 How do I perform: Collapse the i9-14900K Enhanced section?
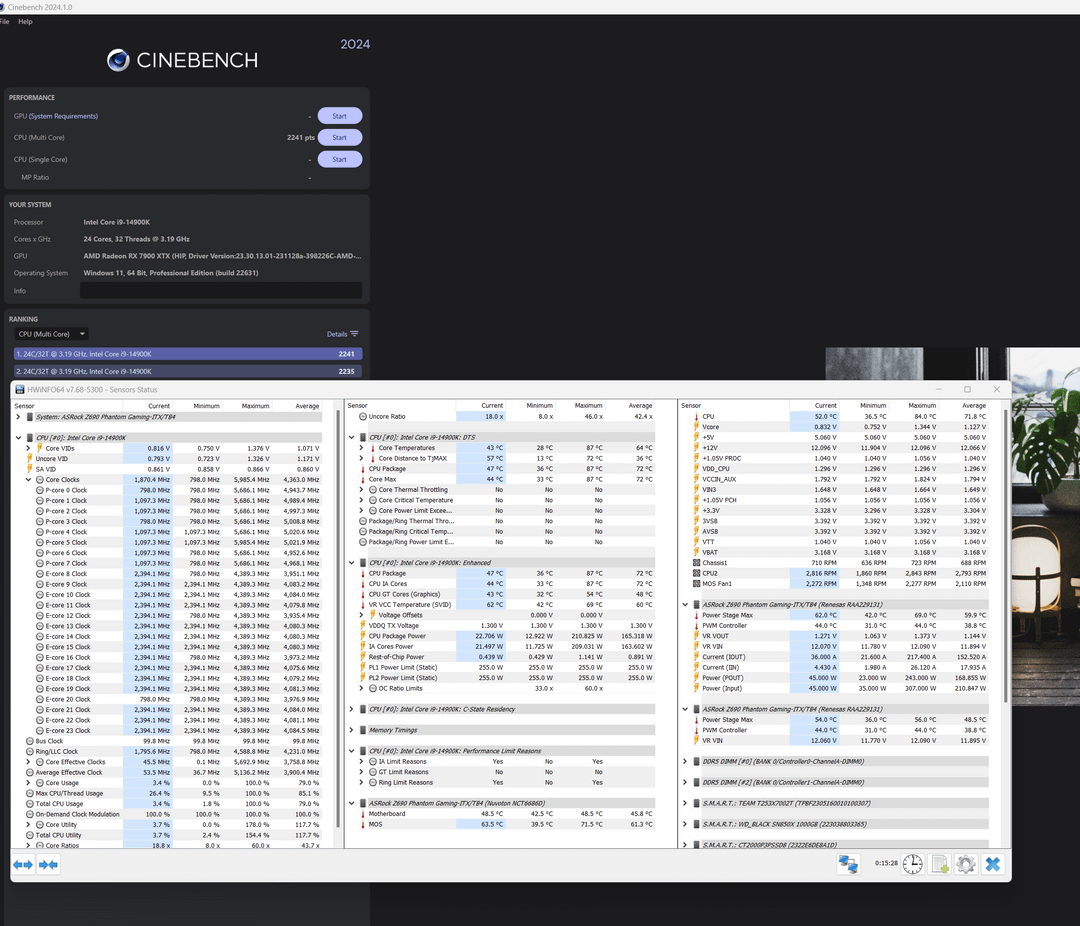(352, 563)
